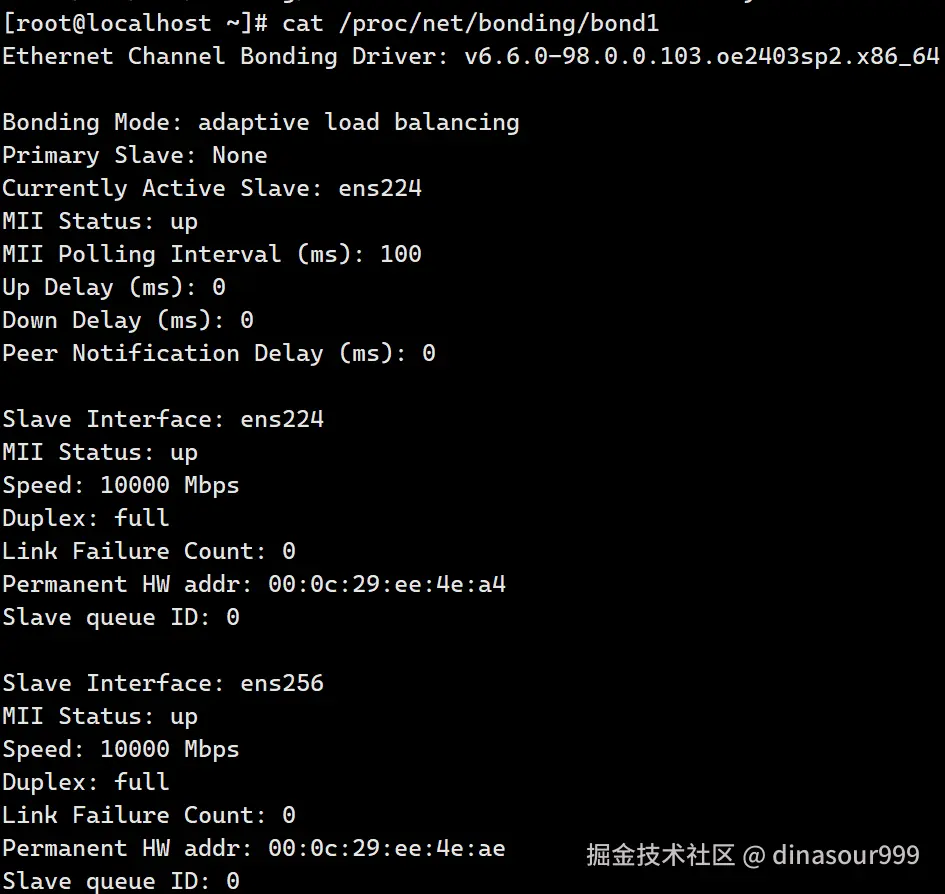Click the Down Delay (ms) line
The height and width of the screenshot is (894, 945).
(x=127, y=320)
